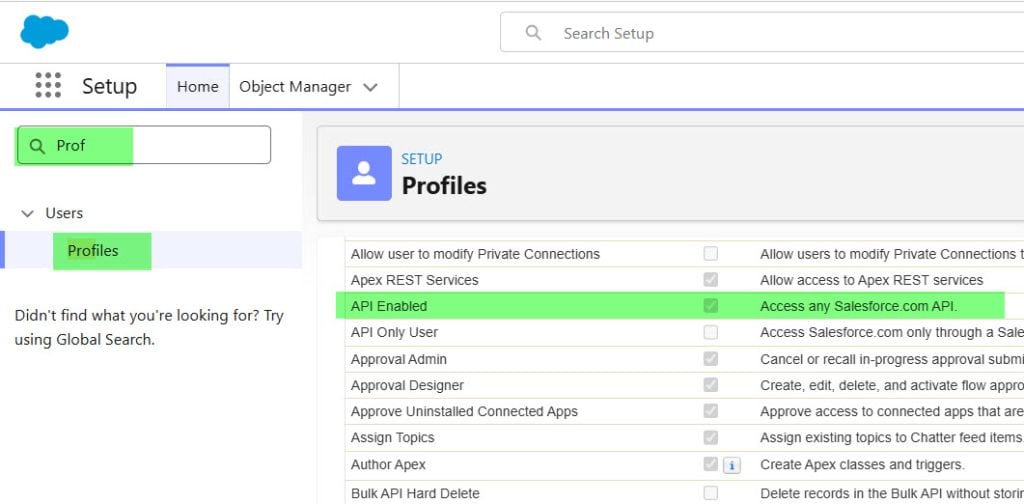
Task: Click 'Create, edit, delete, and activate flow' description
Action: click(892, 385)
